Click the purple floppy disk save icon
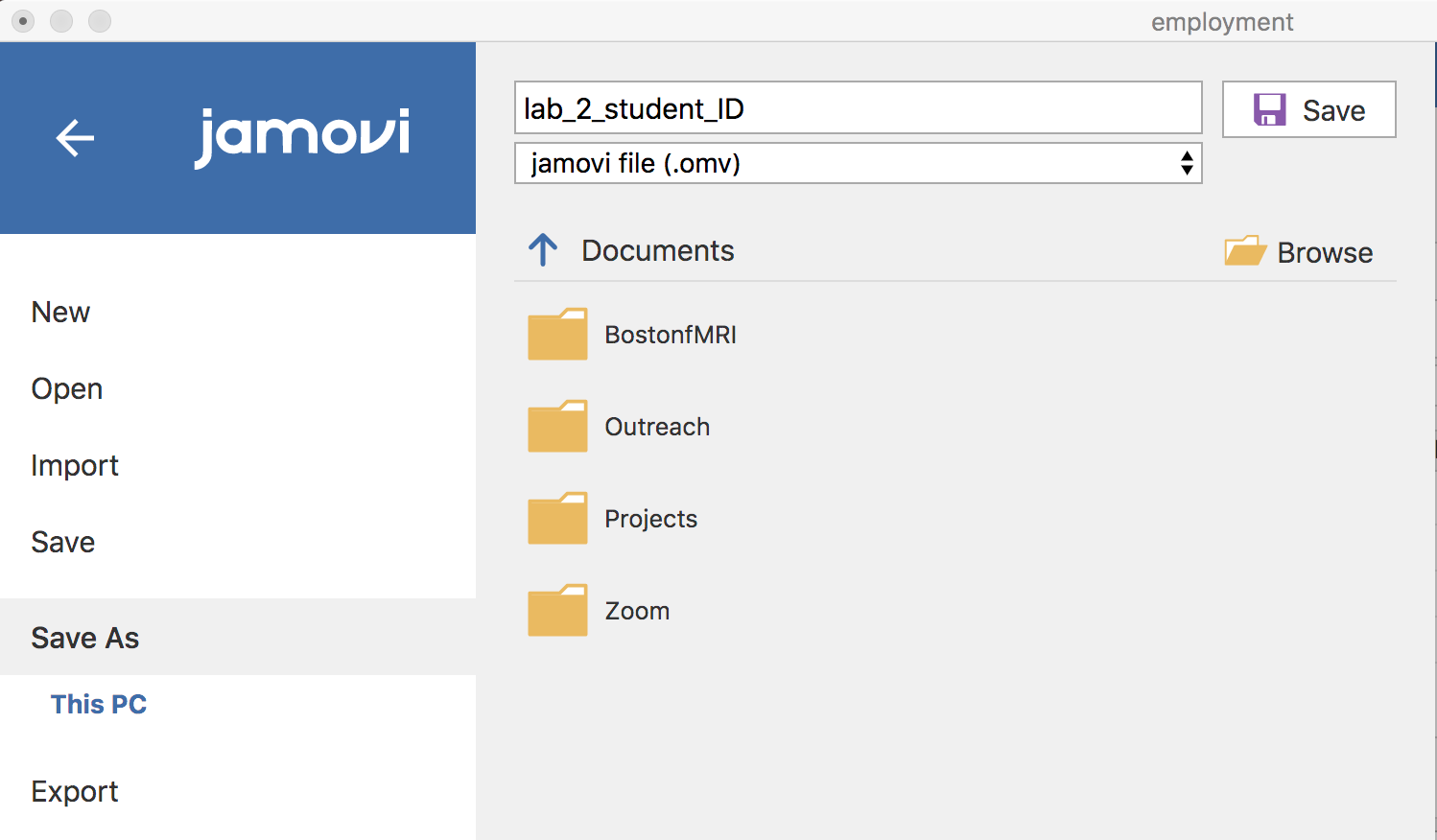The image size is (1437, 840). (x=1269, y=110)
